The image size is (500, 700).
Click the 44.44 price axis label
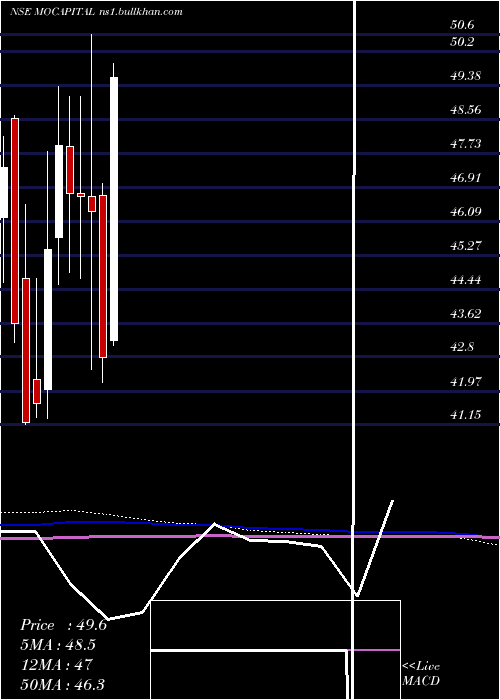[x=465, y=279]
